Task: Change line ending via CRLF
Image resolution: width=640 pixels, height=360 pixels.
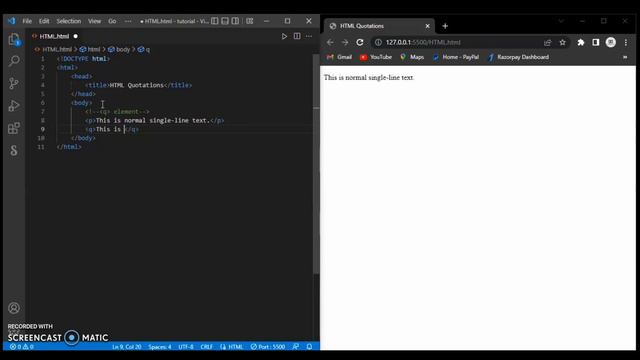Action: (x=207, y=347)
